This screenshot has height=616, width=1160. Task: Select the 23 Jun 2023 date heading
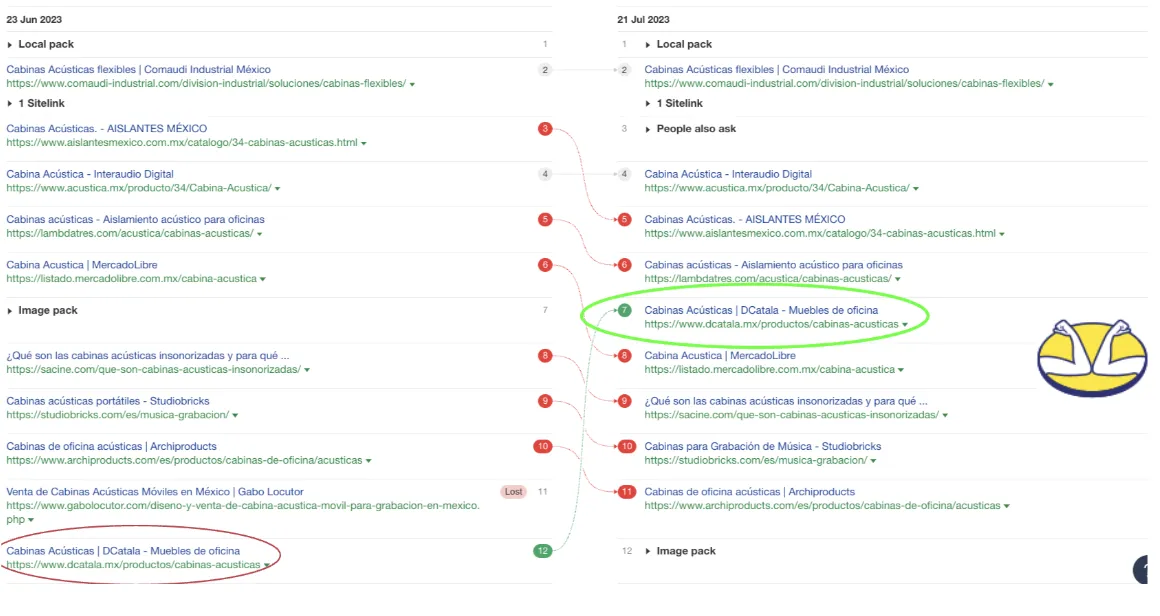click(34, 20)
